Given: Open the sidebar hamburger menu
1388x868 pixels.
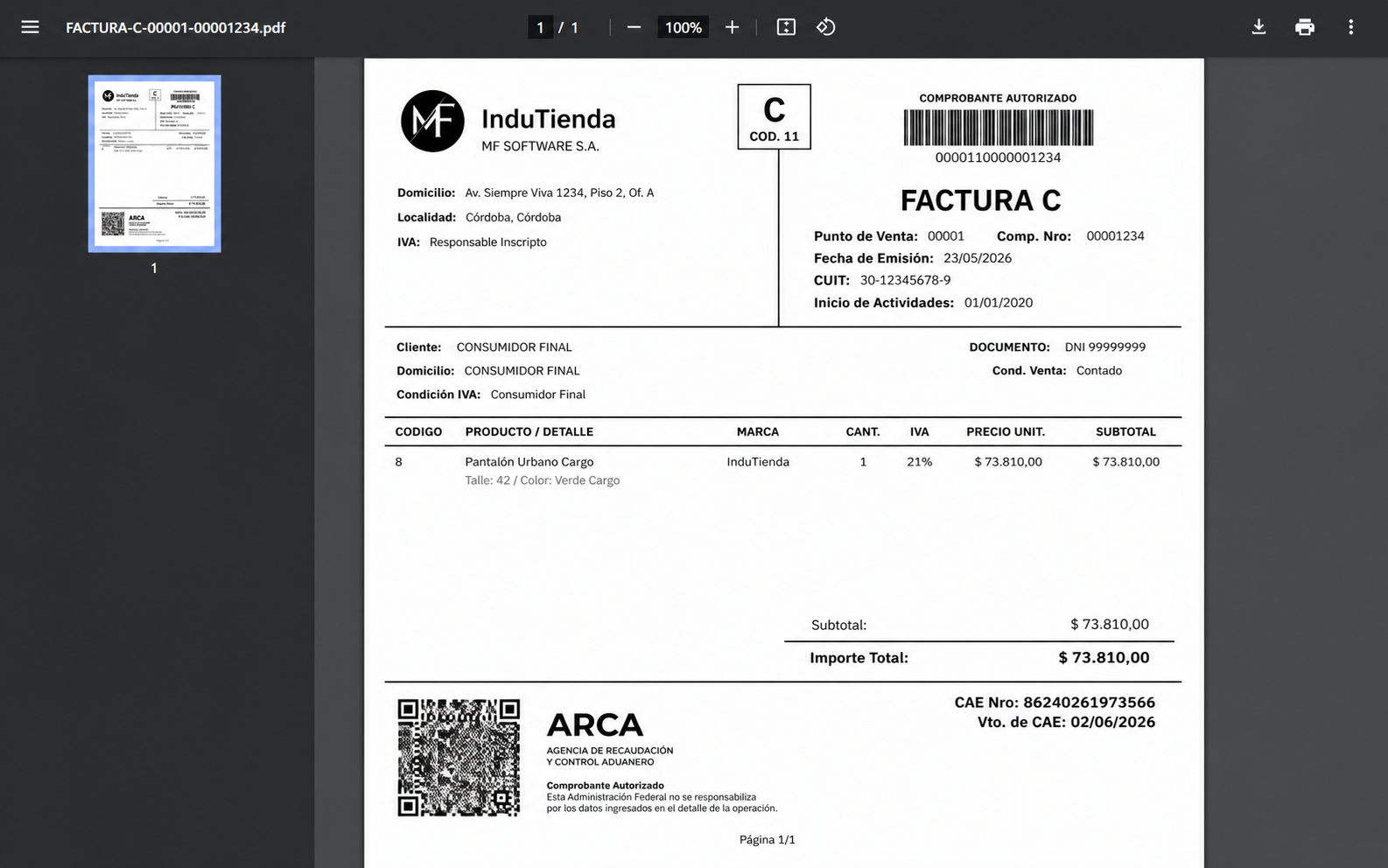Looking at the screenshot, I should tap(30, 27).
